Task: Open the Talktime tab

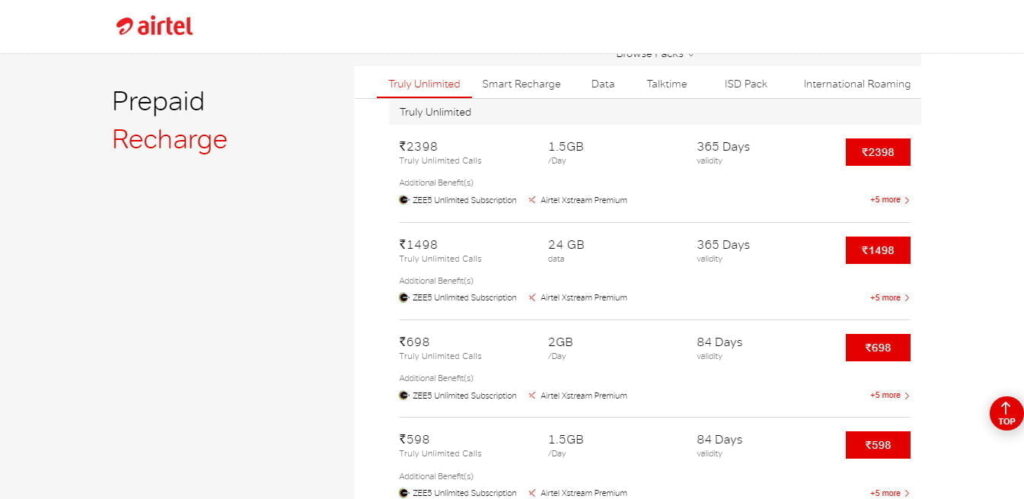Action: click(667, 84)
